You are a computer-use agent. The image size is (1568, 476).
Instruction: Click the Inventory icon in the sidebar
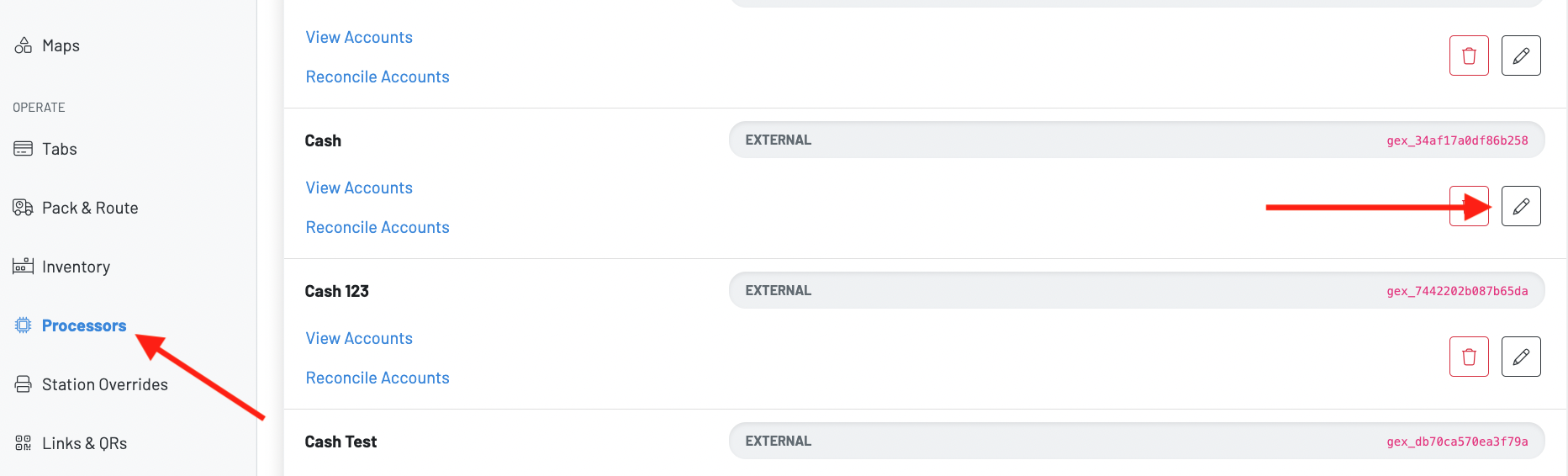(x=24, y=267)
